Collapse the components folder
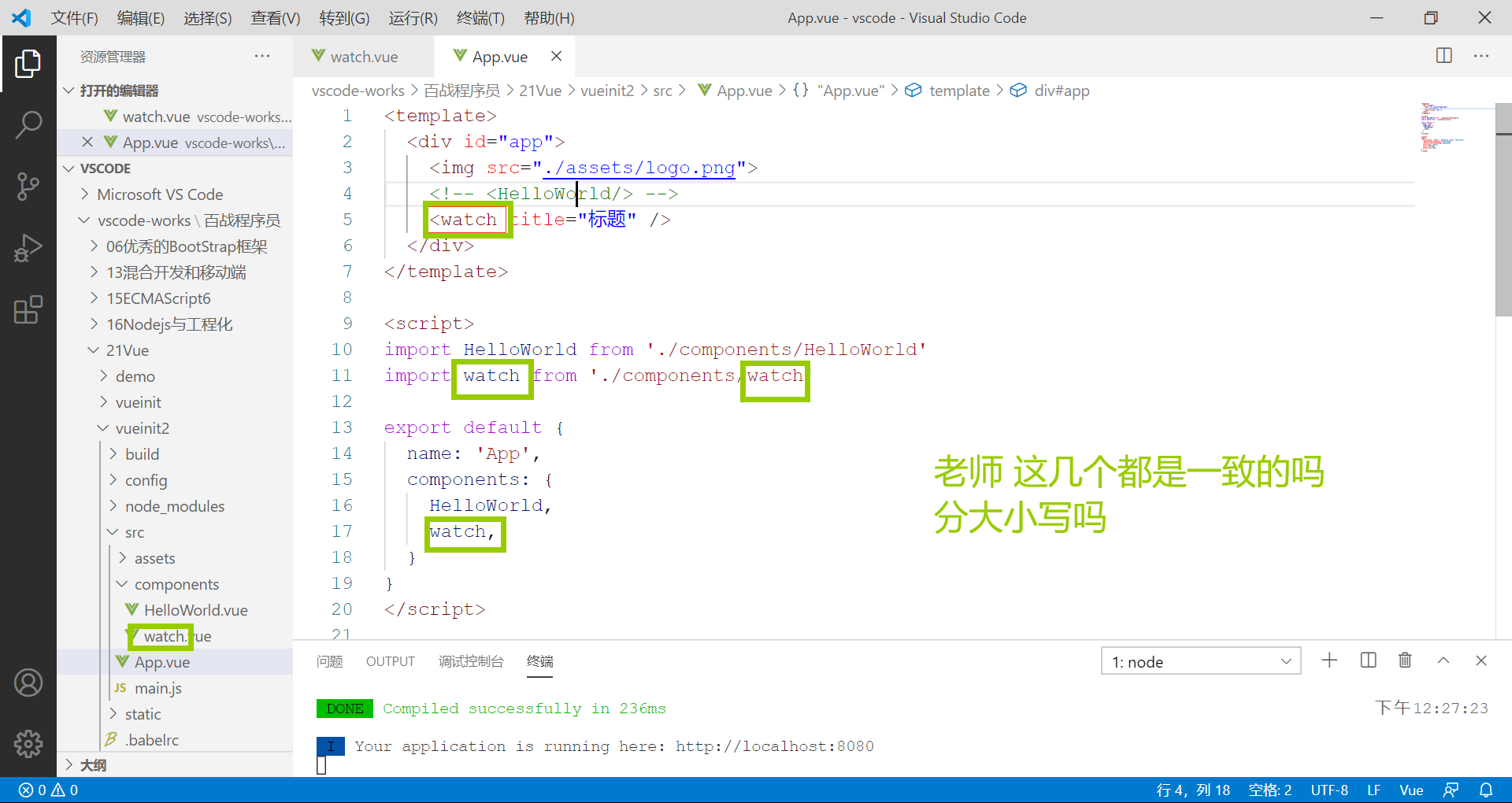 point(176,584)
